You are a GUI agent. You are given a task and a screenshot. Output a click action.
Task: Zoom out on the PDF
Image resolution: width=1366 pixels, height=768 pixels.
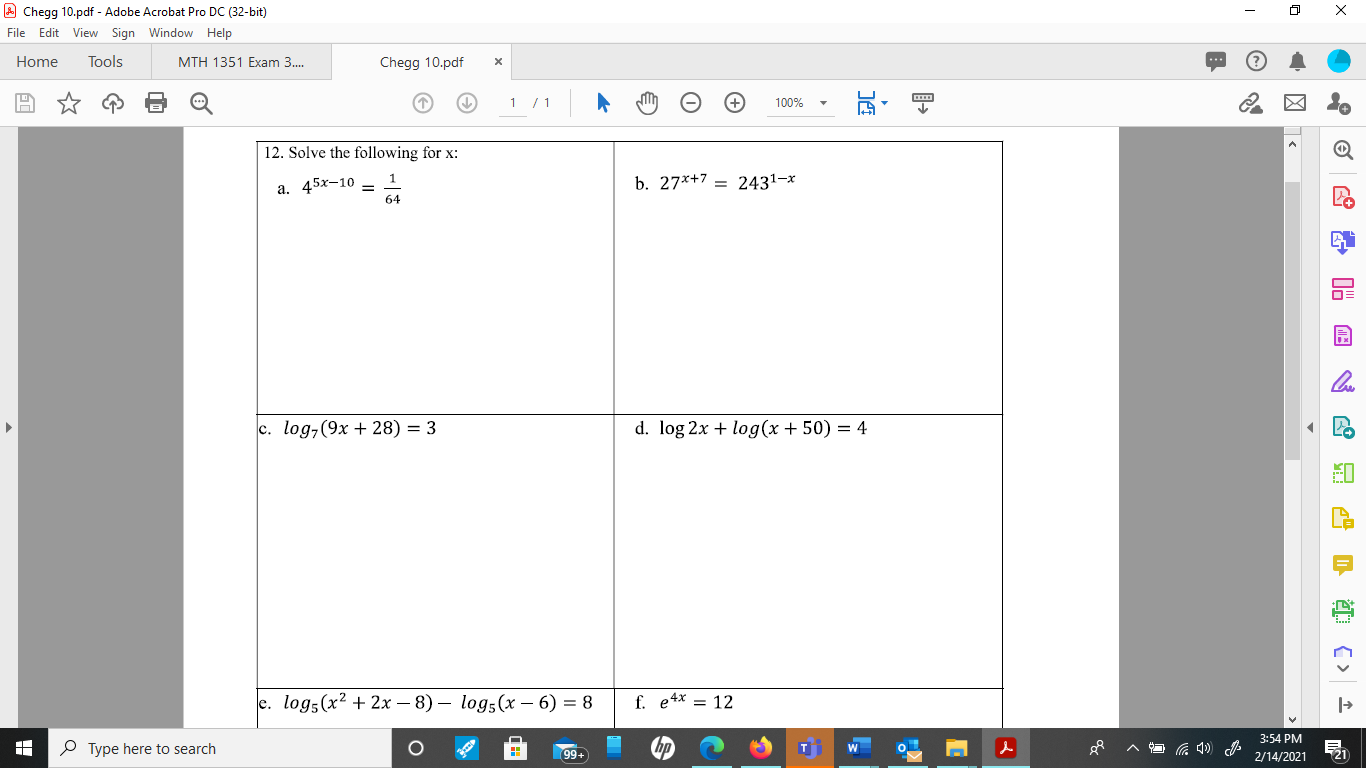click(x=690, y=102)
